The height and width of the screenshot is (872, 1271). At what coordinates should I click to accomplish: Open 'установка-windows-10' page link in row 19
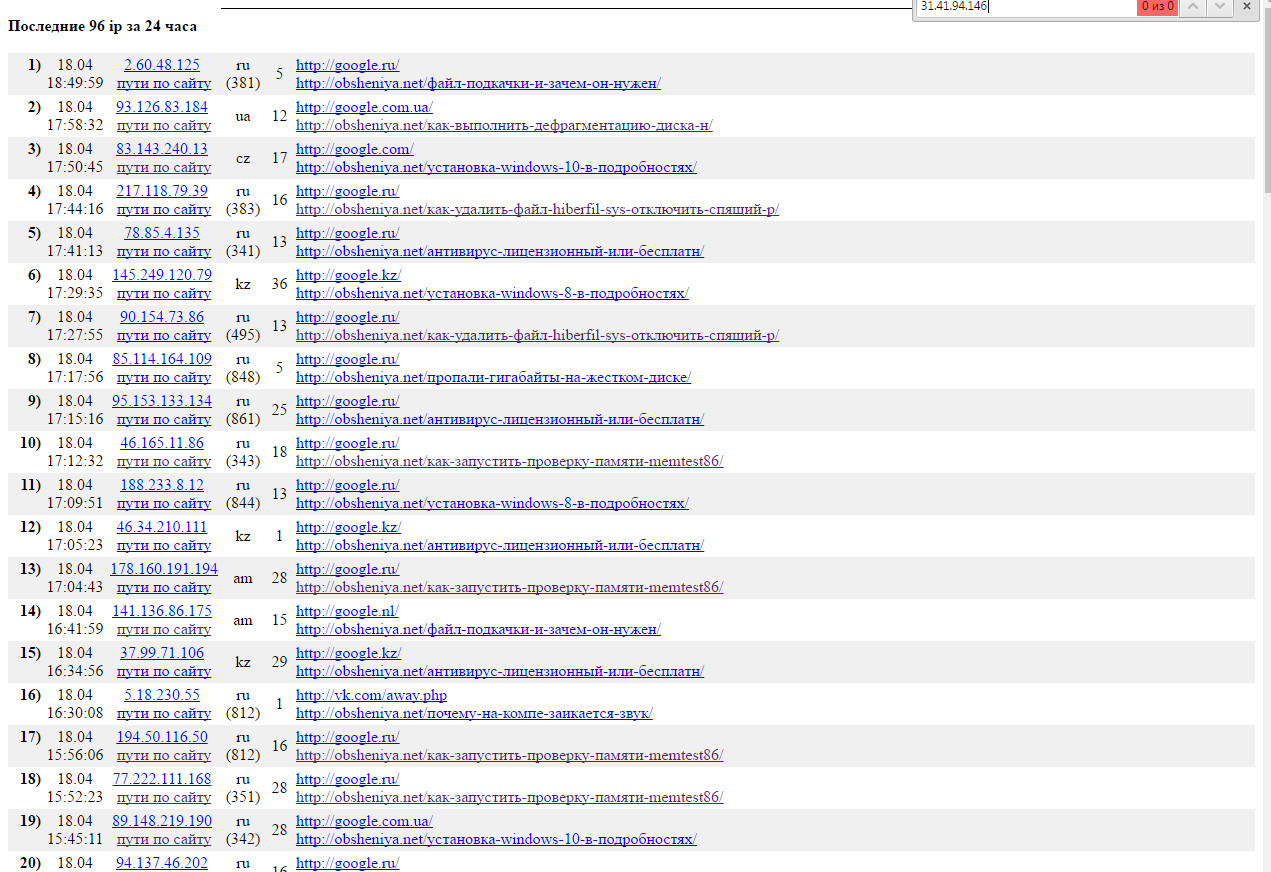pos(496,839)
